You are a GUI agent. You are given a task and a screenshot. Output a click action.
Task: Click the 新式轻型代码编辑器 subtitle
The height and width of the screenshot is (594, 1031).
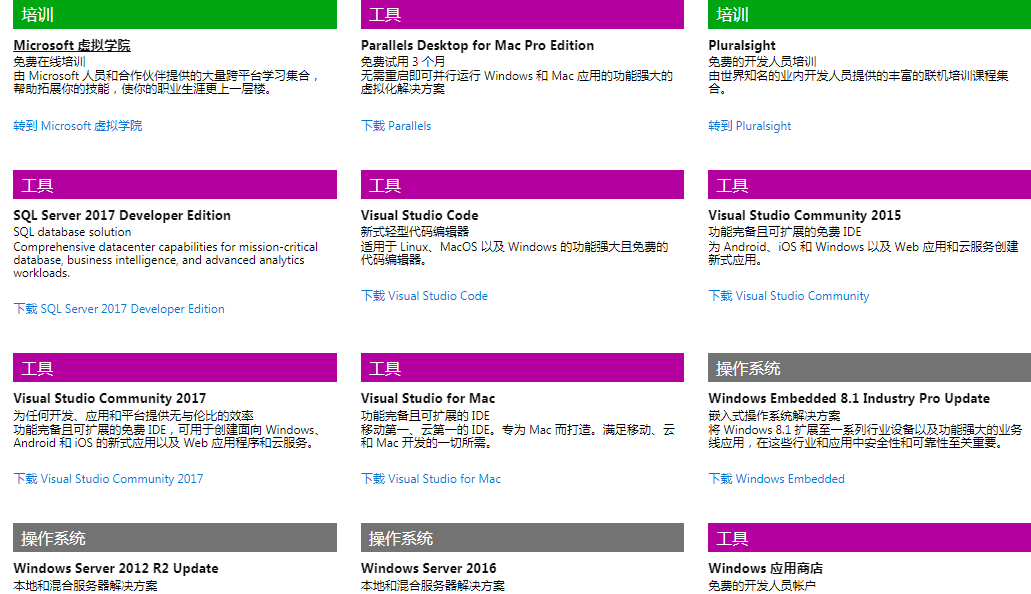(x=415, y=232)
